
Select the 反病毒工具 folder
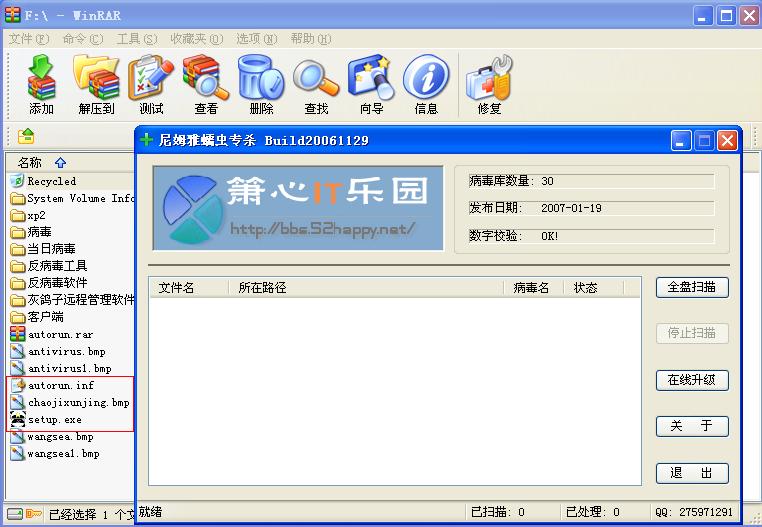[x=49, y=266]
